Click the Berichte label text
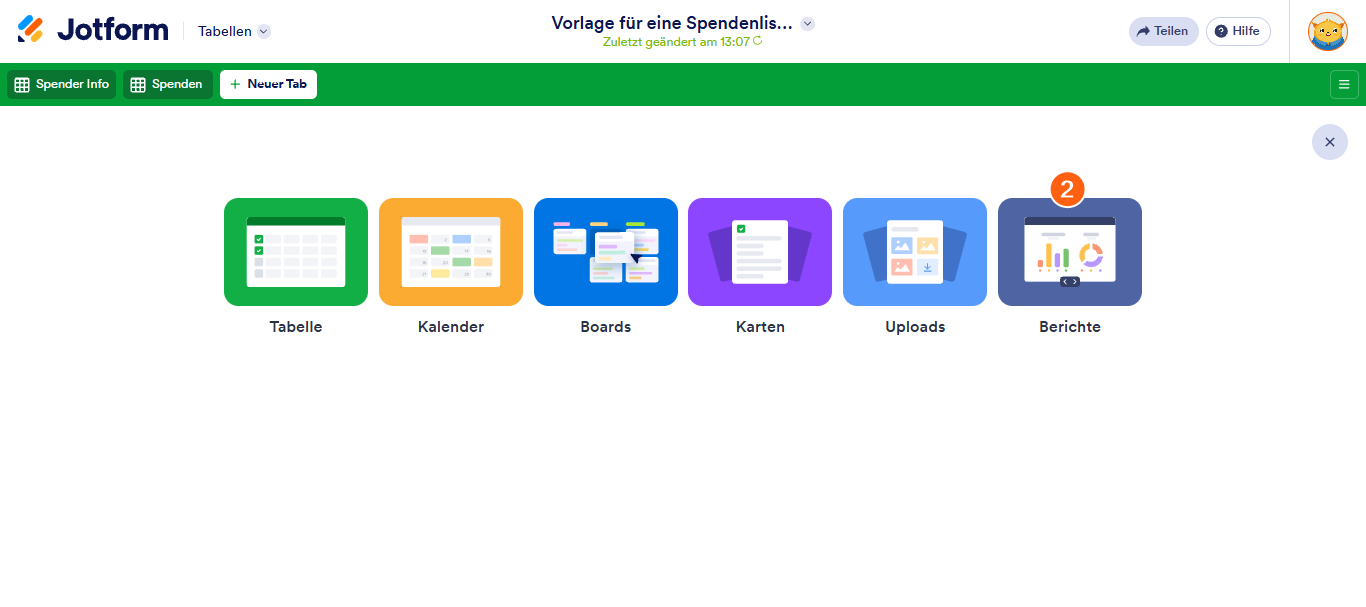The width and height of the screenshot is (1366, 607). 1070,327
